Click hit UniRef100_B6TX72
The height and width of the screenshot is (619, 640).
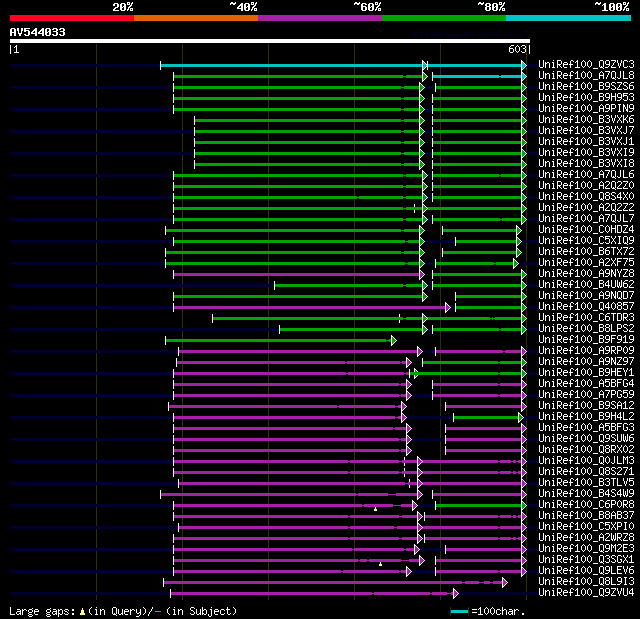point(586,252)
